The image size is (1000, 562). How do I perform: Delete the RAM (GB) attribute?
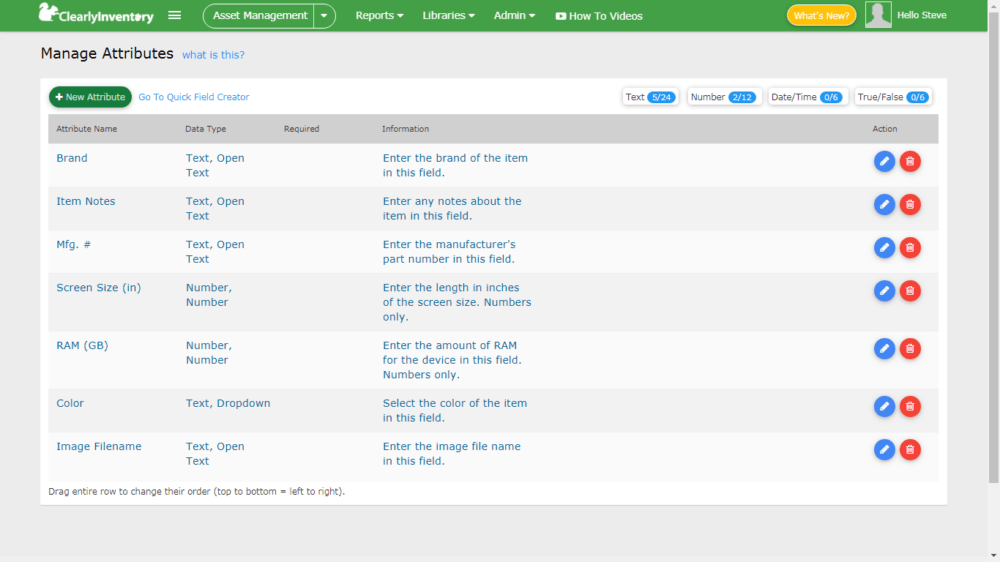tap(910, 349)
